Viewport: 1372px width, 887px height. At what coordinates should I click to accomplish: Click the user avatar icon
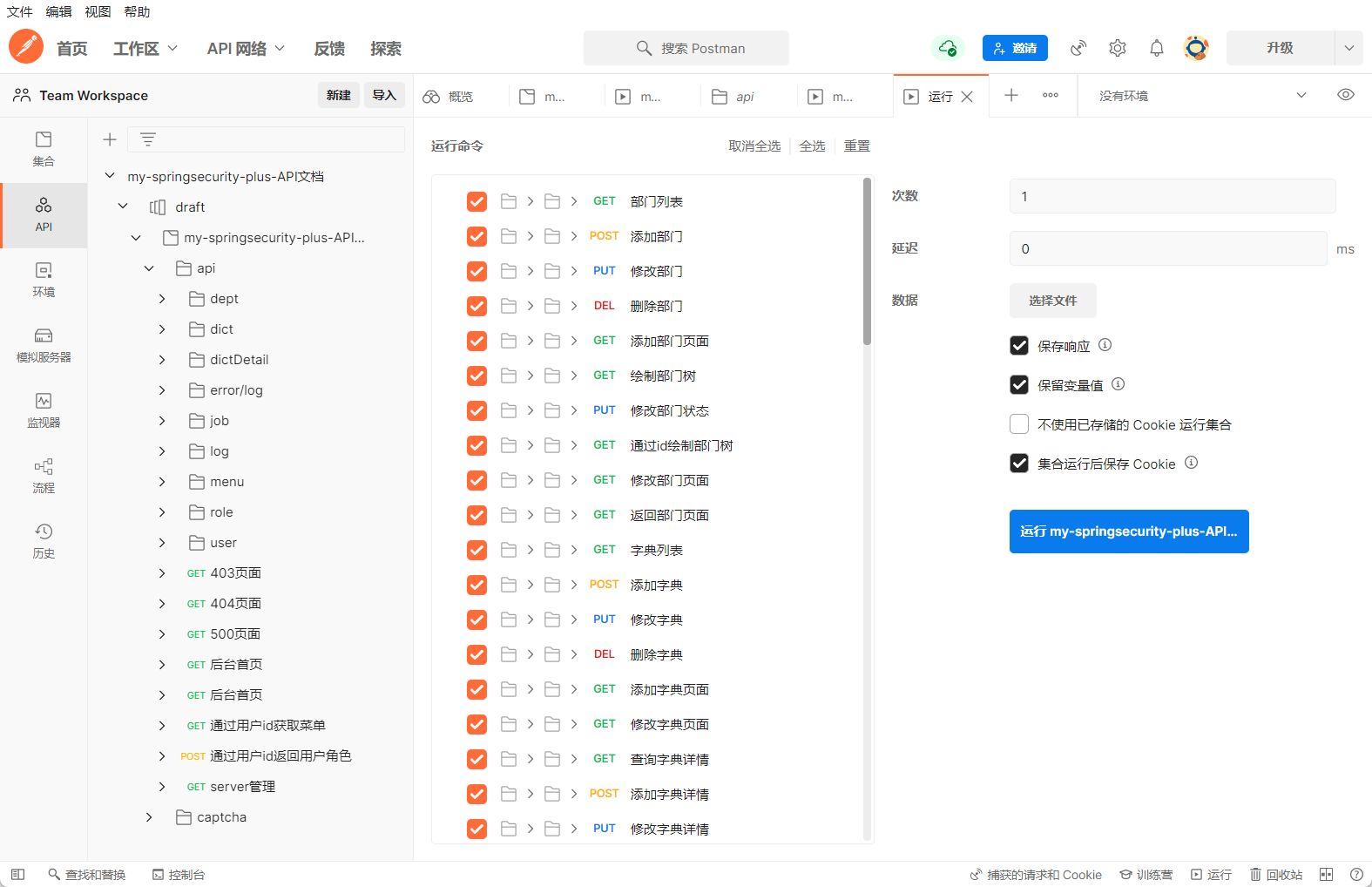click(x=1196, y=48)
